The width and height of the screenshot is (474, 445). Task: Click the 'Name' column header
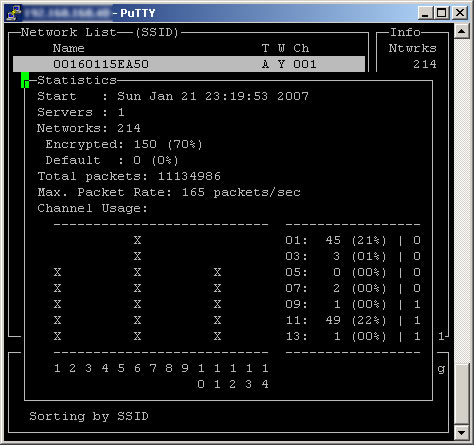tap(68, 48)
